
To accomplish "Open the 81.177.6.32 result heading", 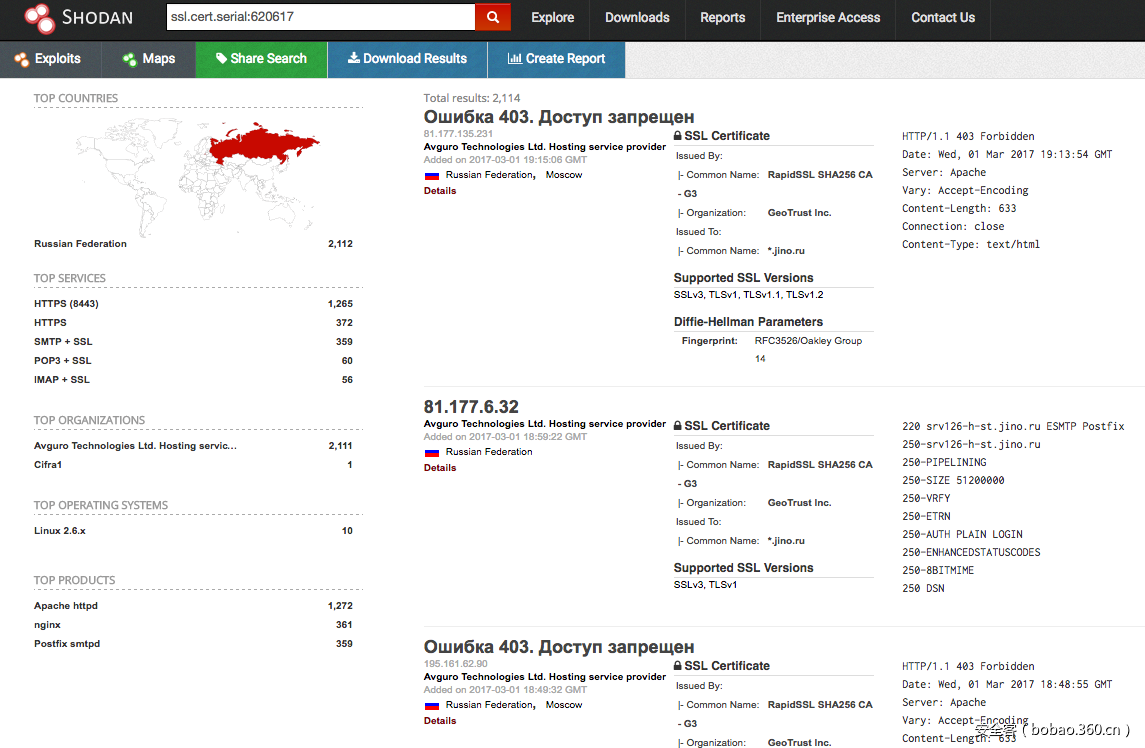I will point(471,407).
